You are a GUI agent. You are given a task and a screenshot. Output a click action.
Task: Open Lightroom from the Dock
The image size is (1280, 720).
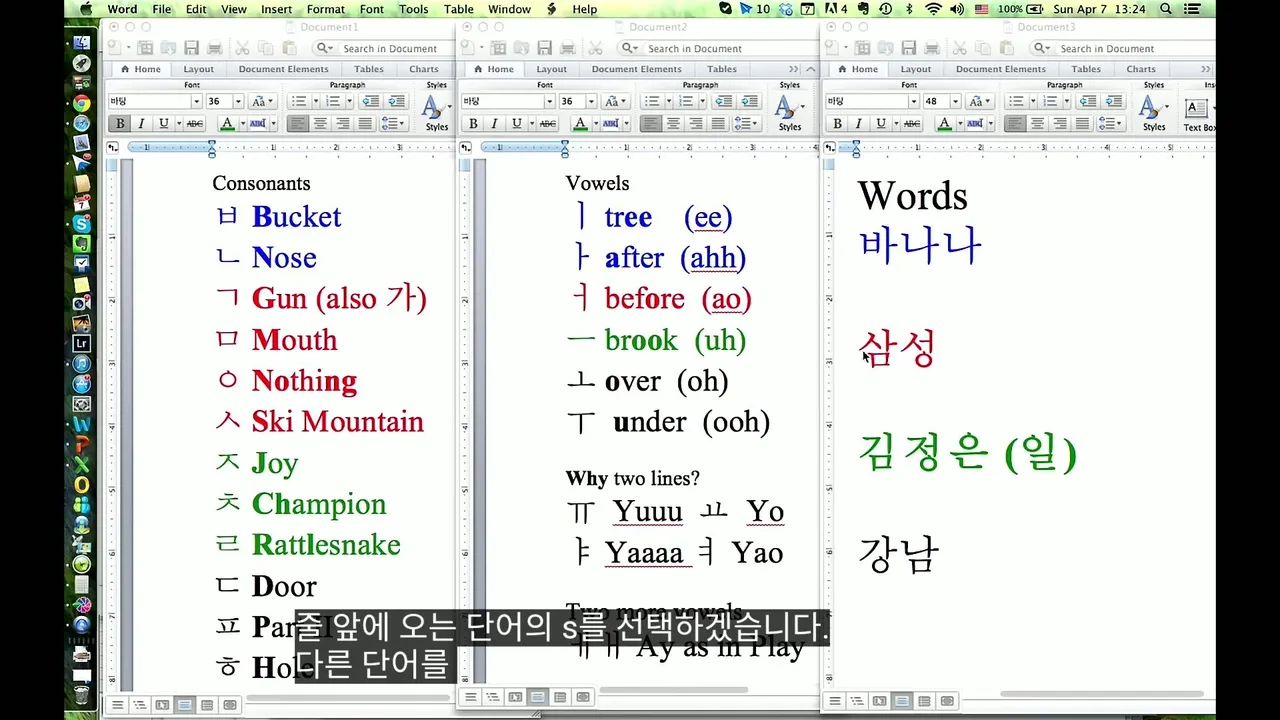click(82, 343)
